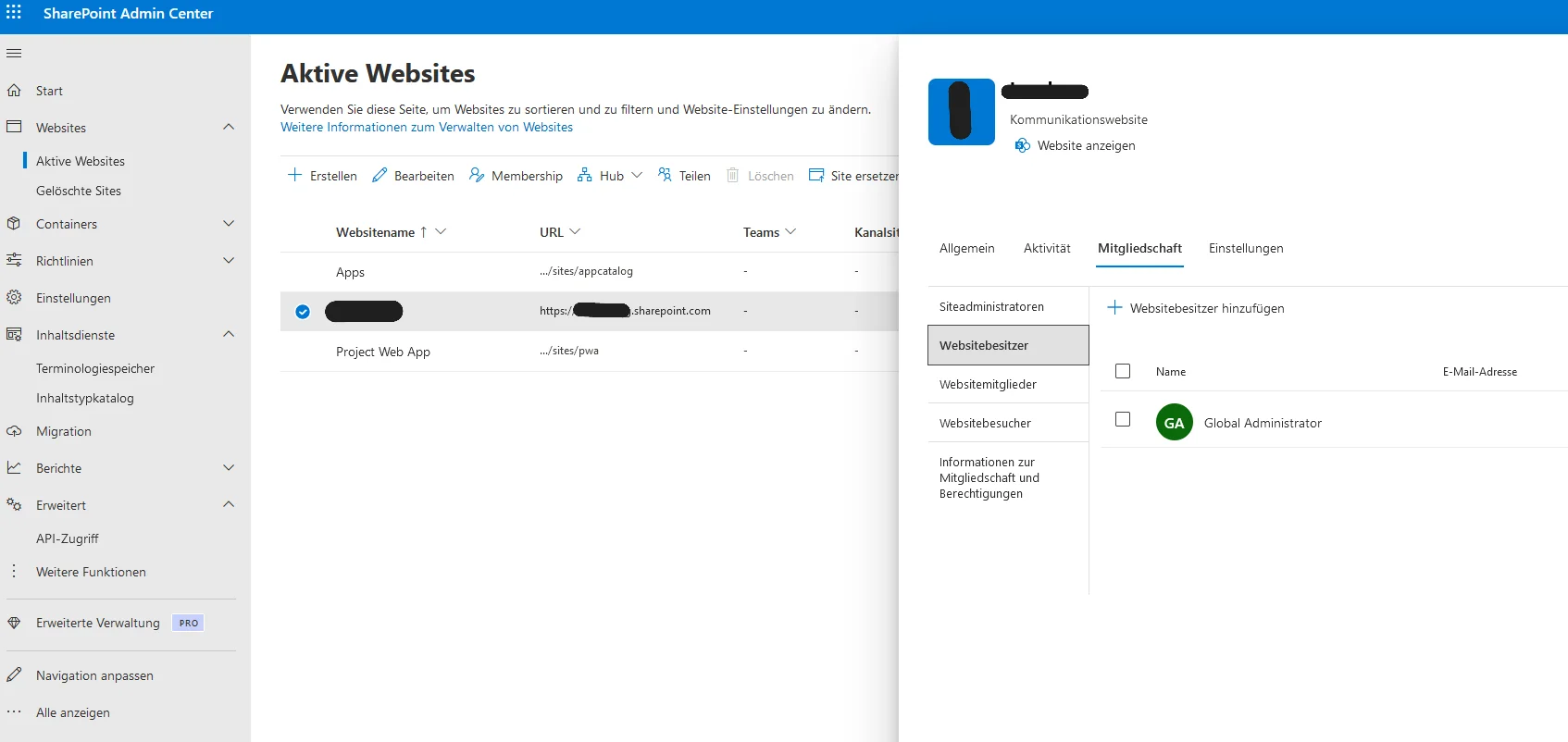Open Gelöschte Sites in sidebar

pyautogui.click(x=79, y=191)
